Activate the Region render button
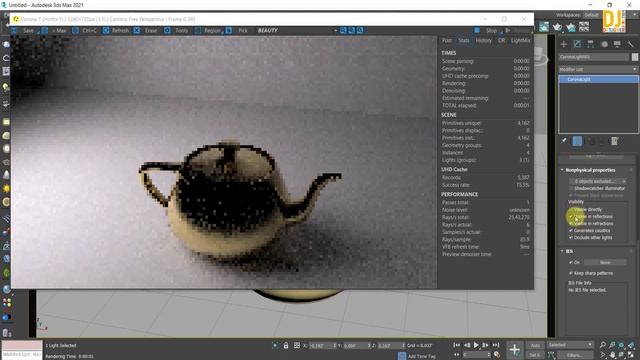This screenshot has height=360, width=640. coord(208,31)
